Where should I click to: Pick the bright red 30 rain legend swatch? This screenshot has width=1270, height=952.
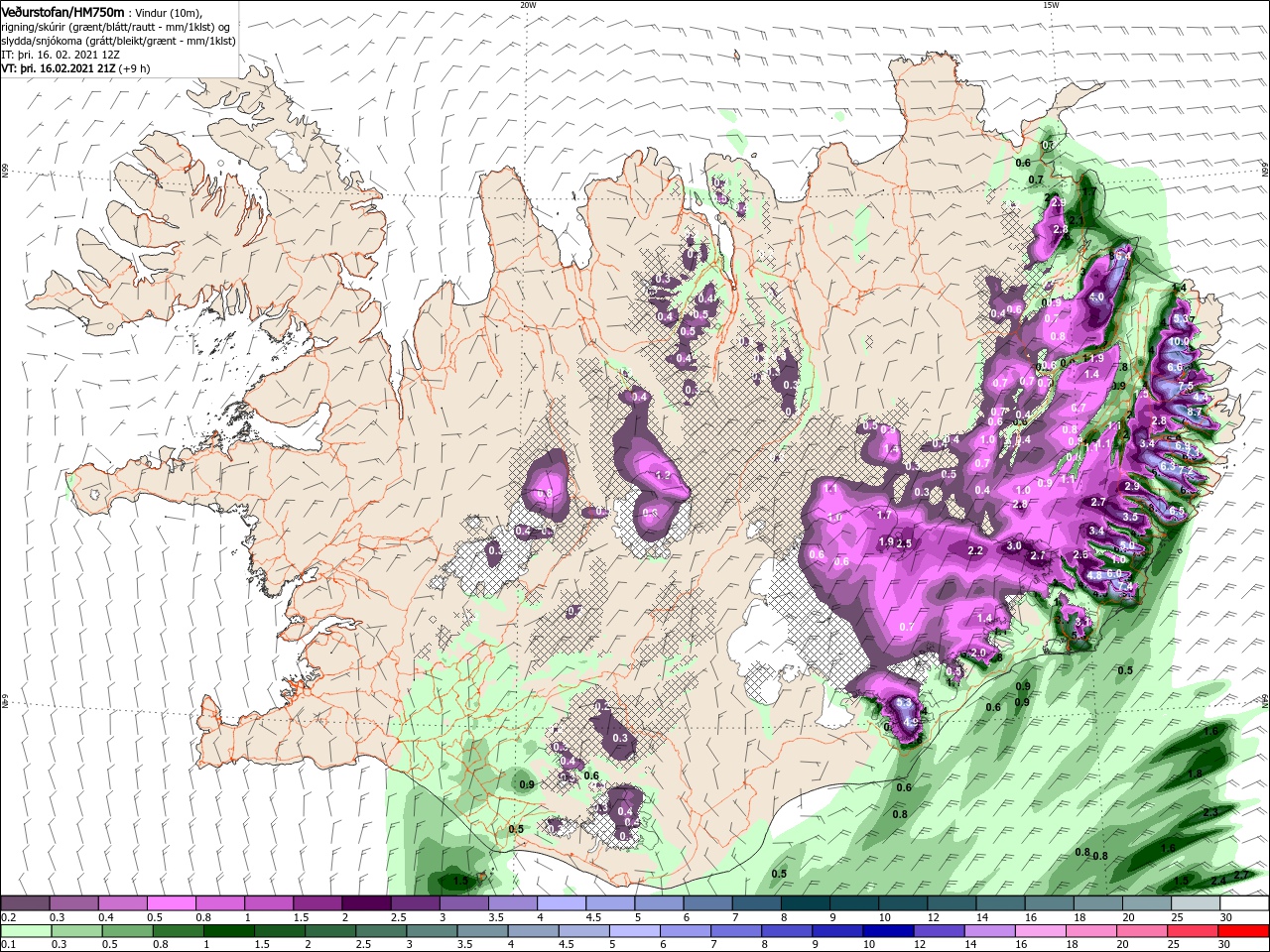tap(1244, 930)
